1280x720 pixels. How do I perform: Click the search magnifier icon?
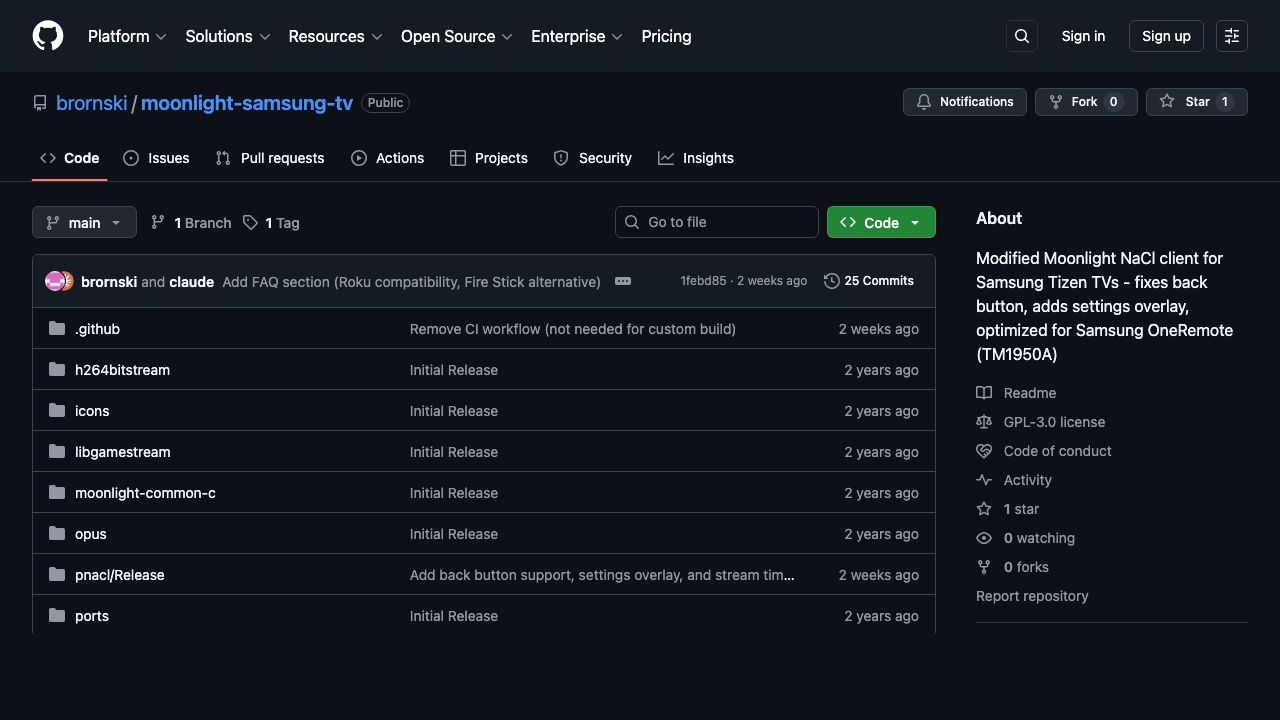click(x=1022, y=36)
